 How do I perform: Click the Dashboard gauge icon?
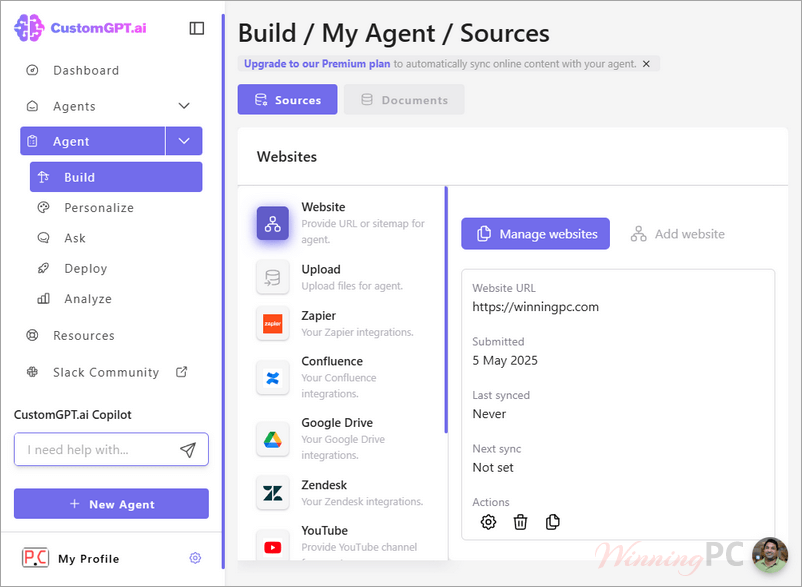pyautogui.click(x=32, y=70)
